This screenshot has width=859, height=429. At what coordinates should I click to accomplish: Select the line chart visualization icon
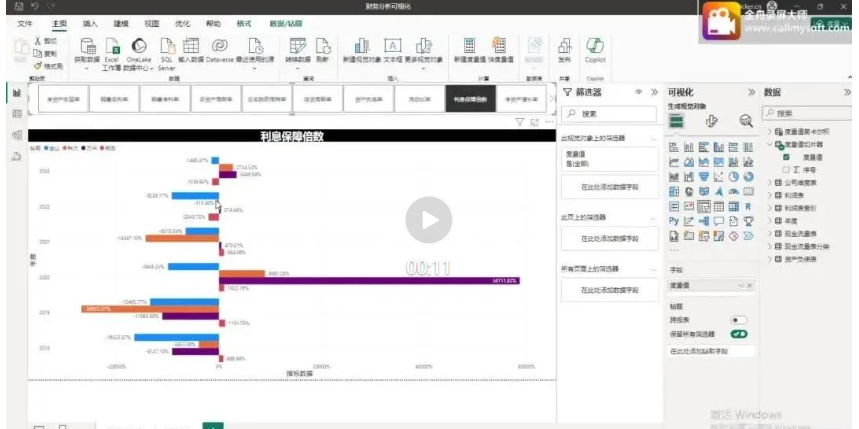click(674, 162)
